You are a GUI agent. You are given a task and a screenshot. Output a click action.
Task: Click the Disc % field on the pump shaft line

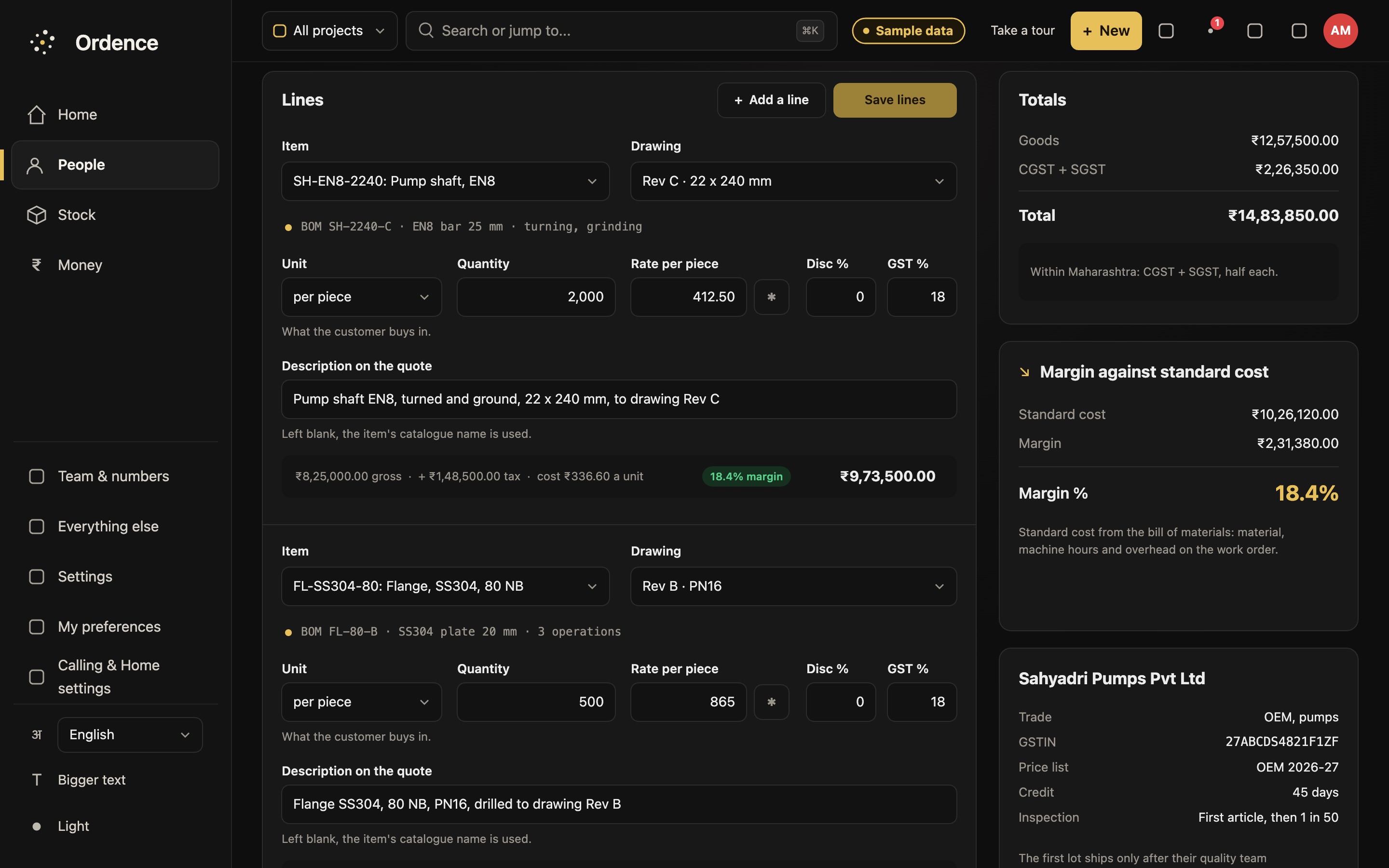tap(841, 297)
